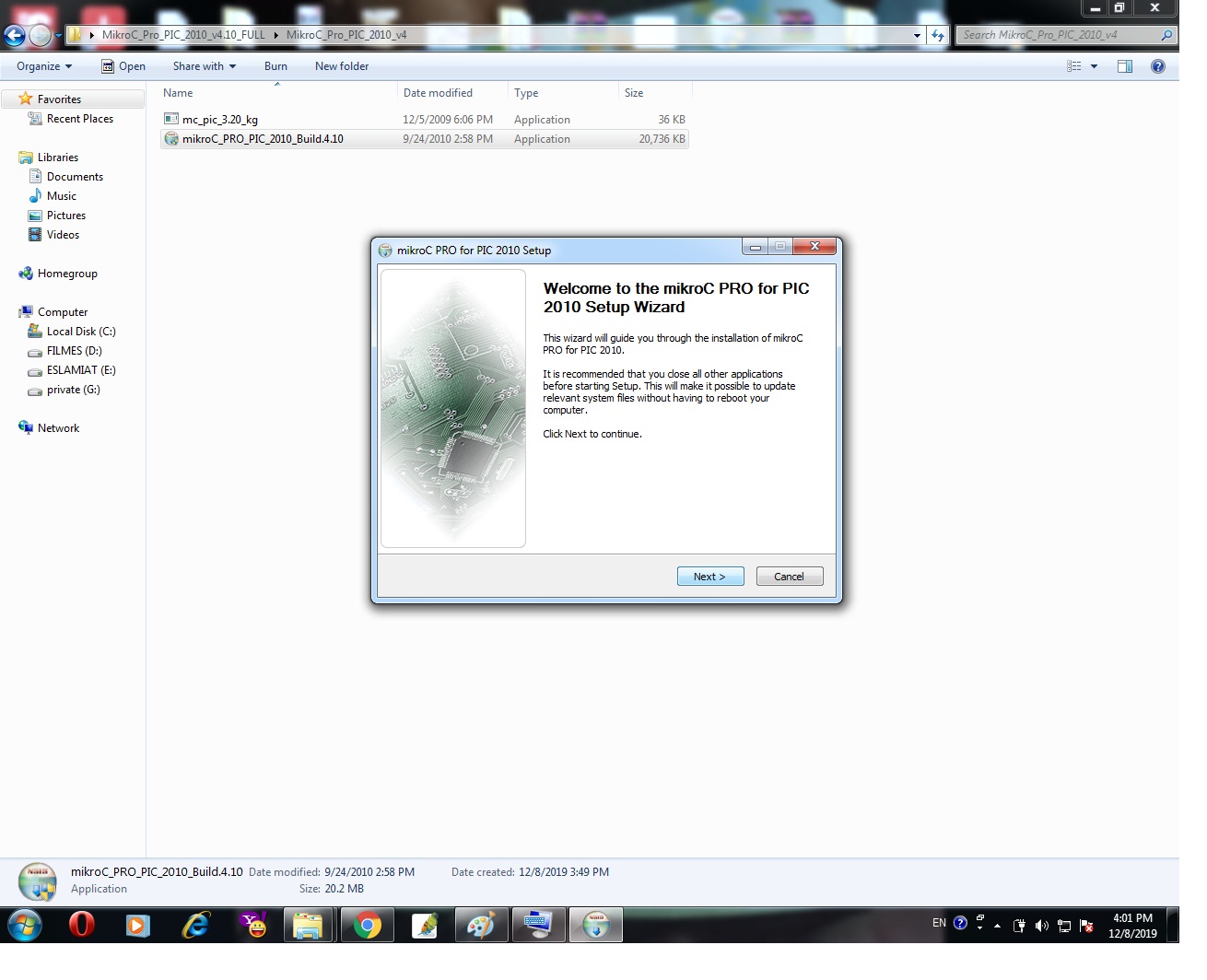Launch Internet Explorer from the taskbar
Viewport: 1207px width, 980px height.
pyautogui.click(x=195, y=925)
